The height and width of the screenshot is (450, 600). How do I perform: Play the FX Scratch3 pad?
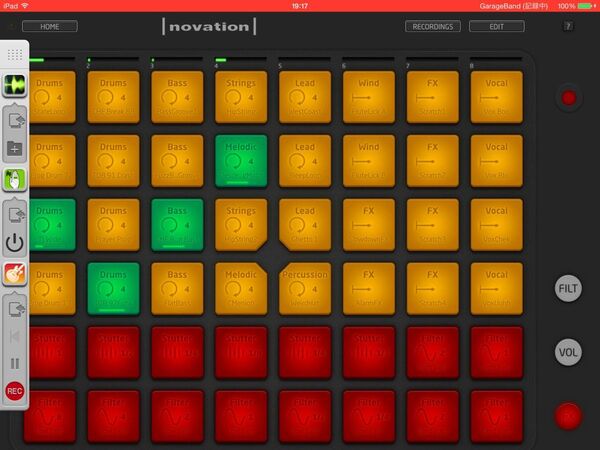tap(433, 225)
